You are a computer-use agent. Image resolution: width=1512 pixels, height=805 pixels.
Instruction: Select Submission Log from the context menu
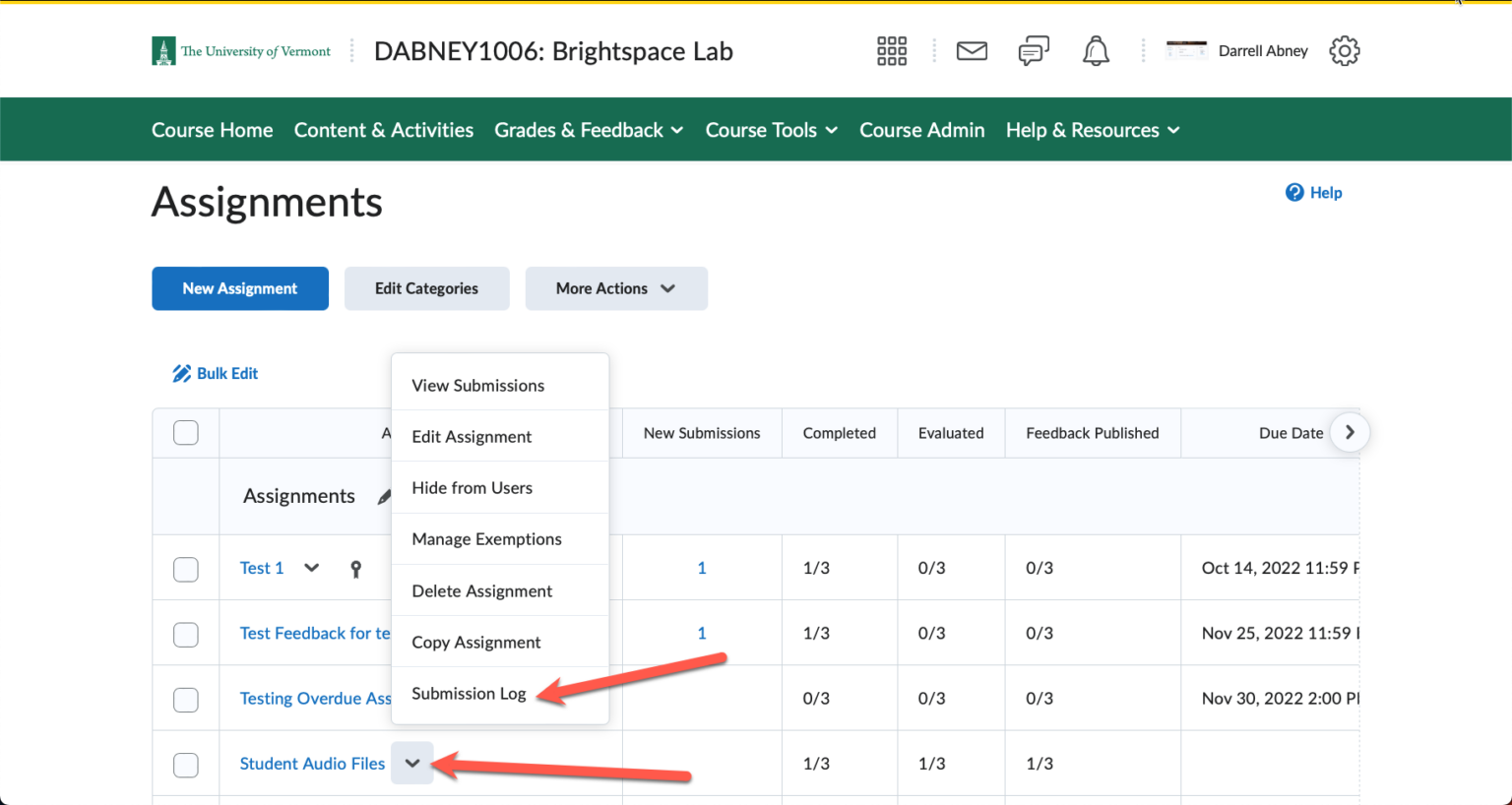469,693
